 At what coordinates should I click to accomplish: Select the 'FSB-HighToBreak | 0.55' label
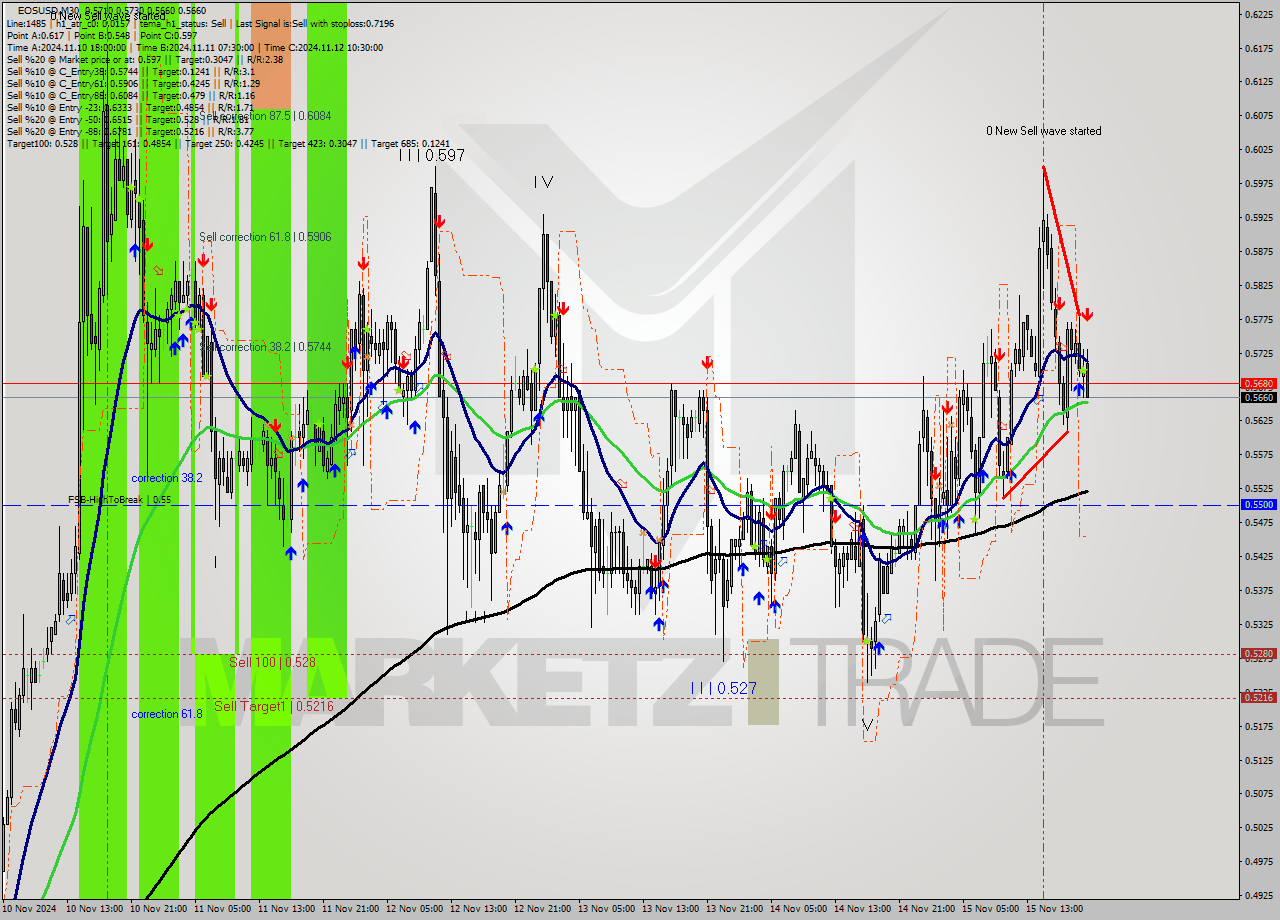click(119, 499)
